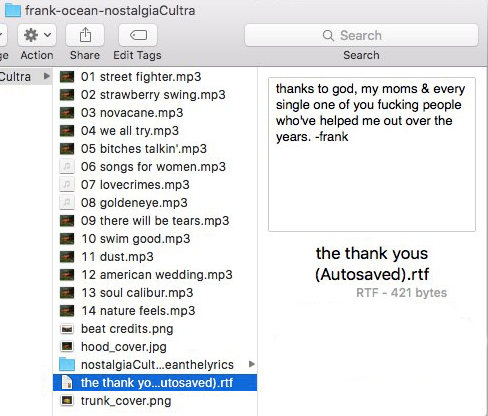The image size is (488, 416).
Task: Click the trunk_cover.png file icon
Action: [67, 400]
